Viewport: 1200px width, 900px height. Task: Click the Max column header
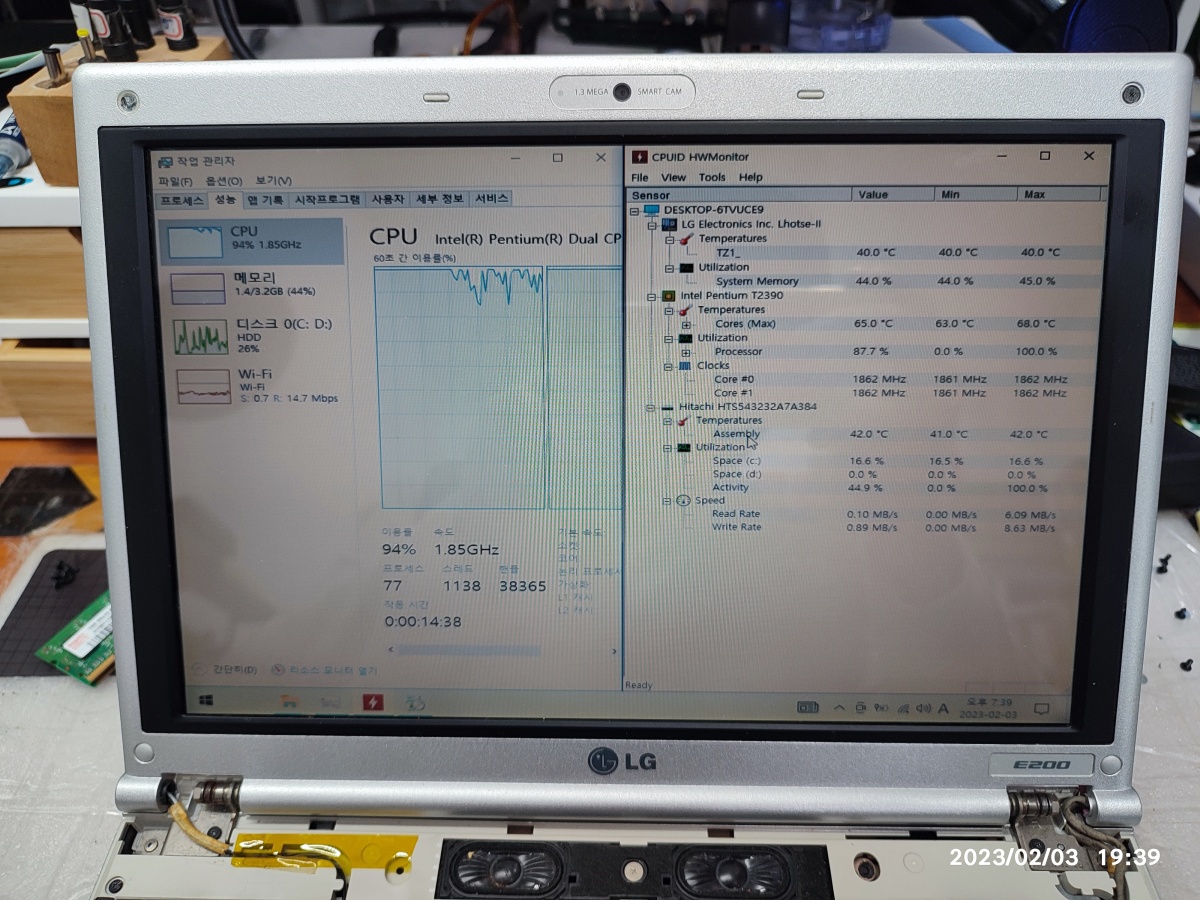[1060, 194]
